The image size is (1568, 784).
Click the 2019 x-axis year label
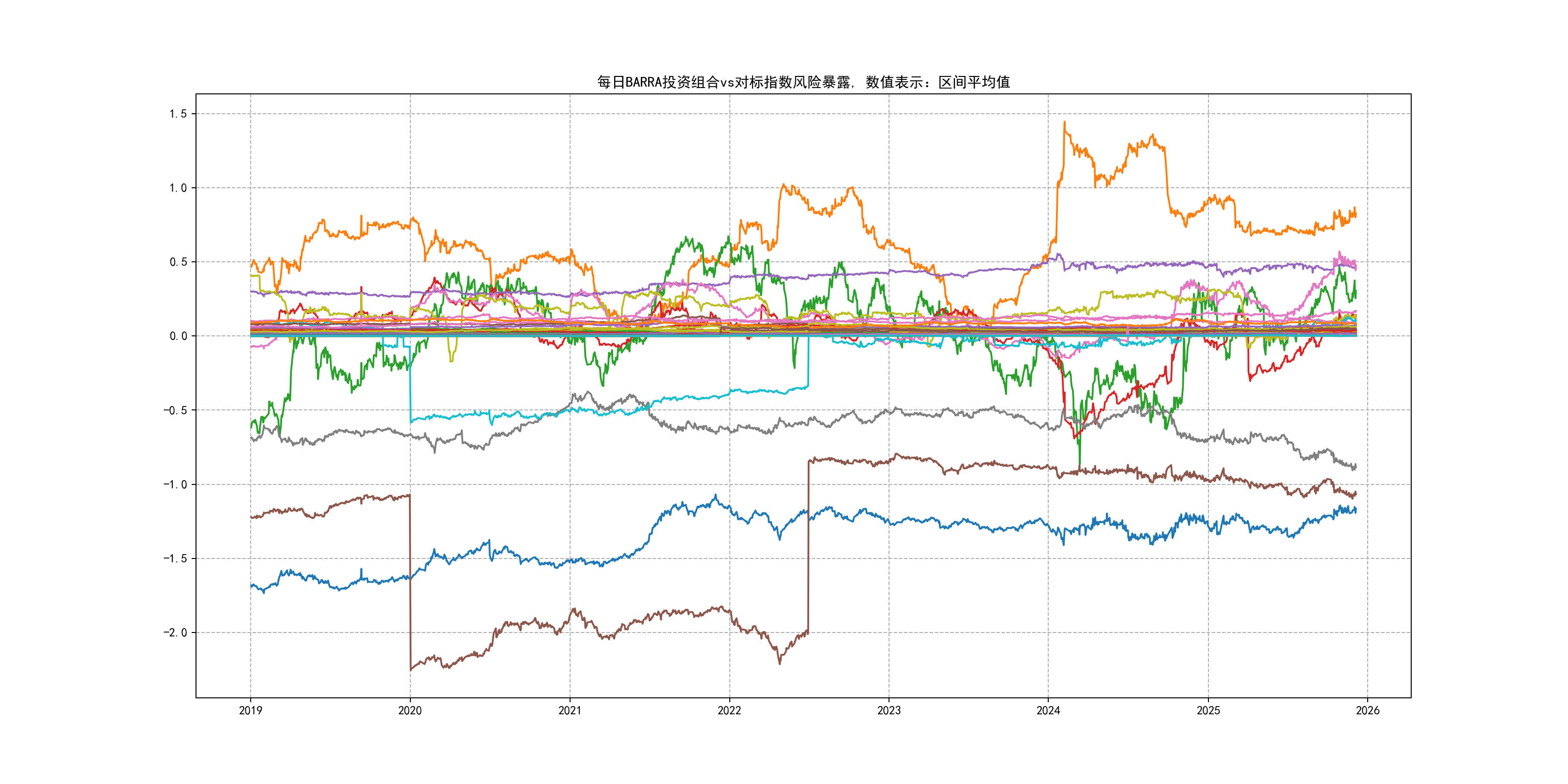(250, 710)
